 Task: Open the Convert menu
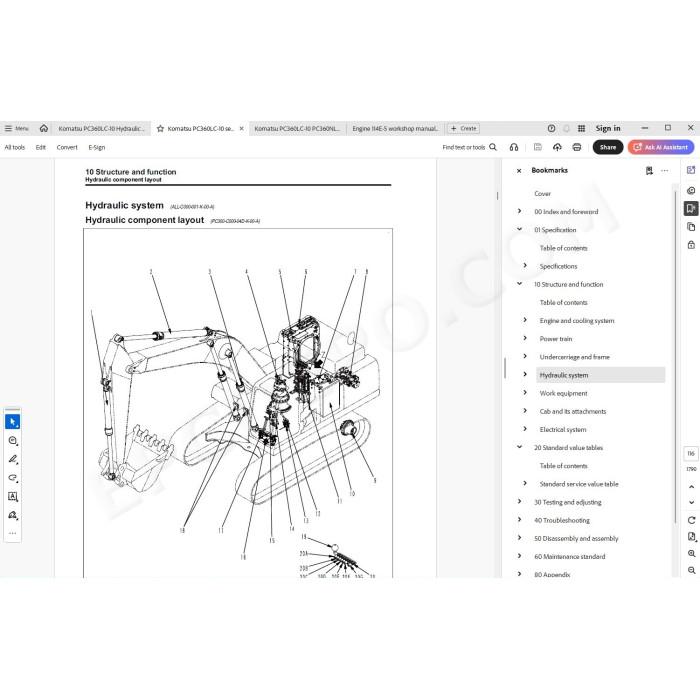67,147
